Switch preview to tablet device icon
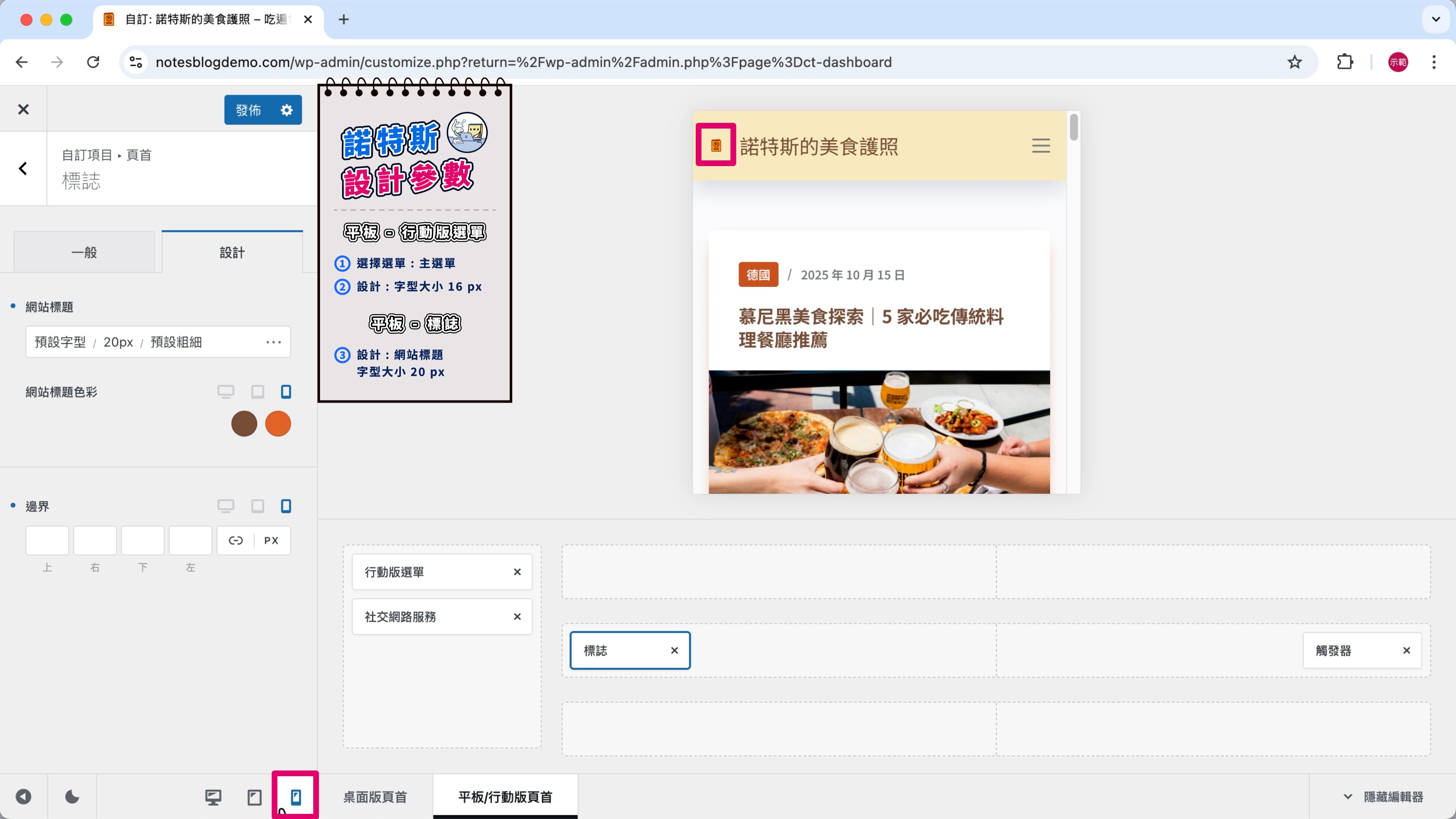This screenshot has height=819, width=1456. coord(254,797)
